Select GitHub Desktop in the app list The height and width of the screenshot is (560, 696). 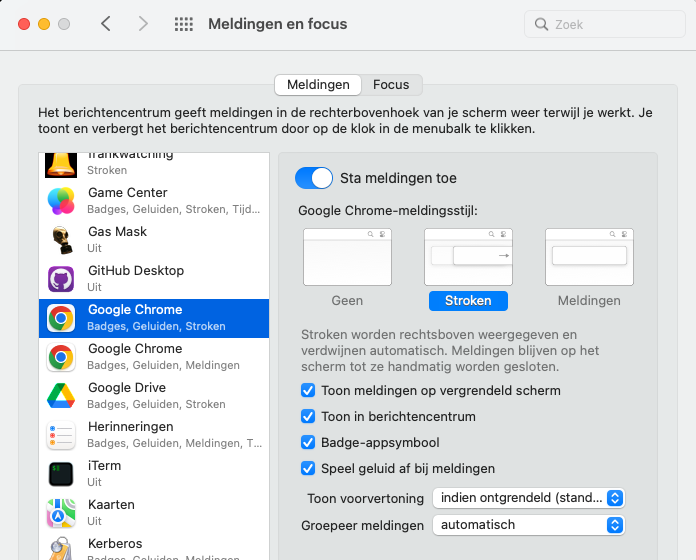pyautogui.click(x=154, y=279)
